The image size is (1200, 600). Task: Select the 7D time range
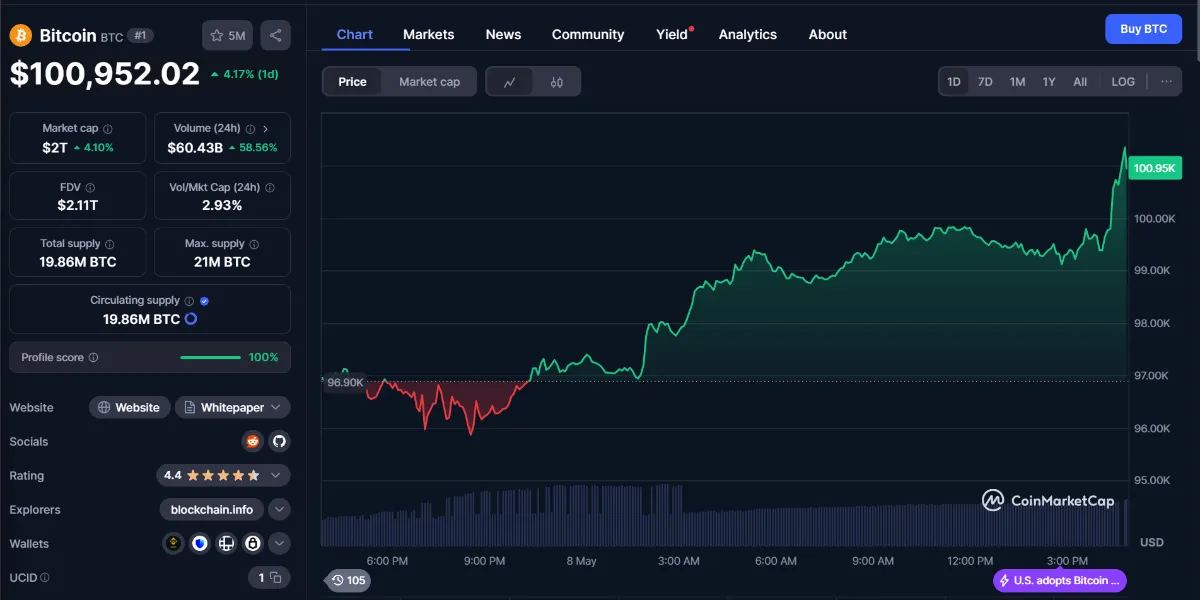coord(985,82)
